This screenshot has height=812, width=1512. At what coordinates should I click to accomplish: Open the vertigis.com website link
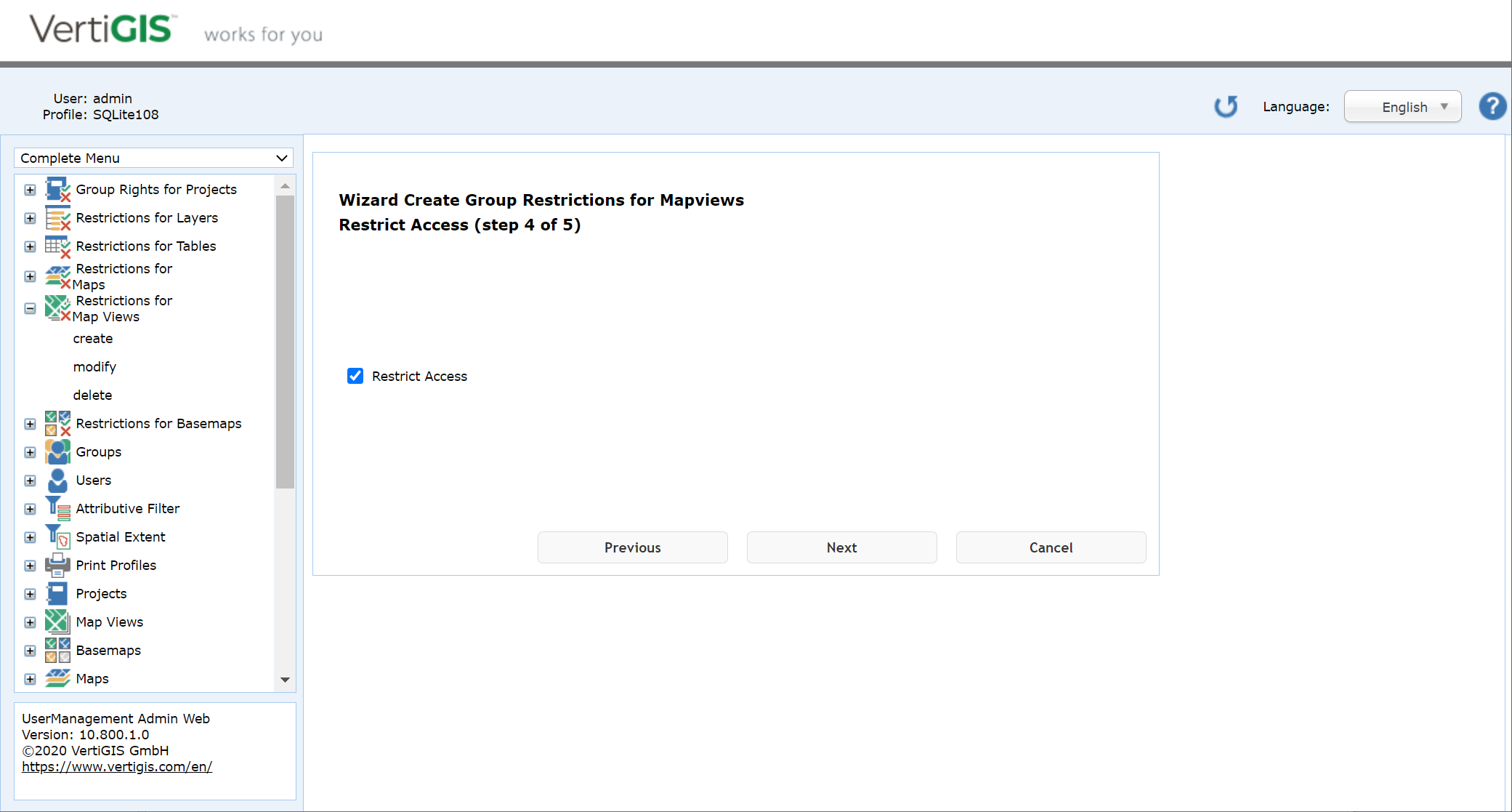click(x=116, y=766)
